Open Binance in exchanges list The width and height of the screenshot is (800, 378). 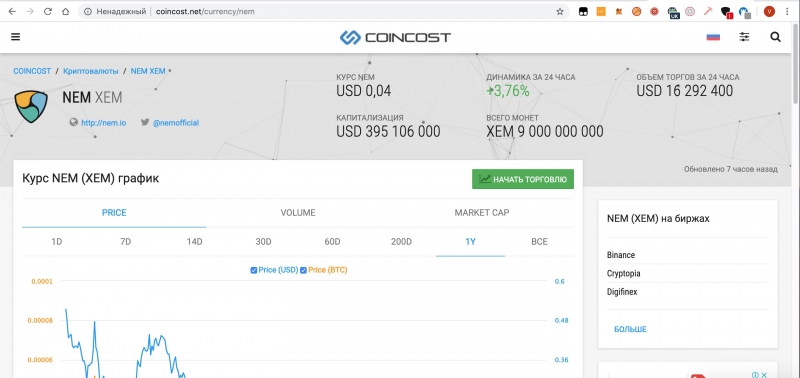pyautogui.click(x=621, y=255)
